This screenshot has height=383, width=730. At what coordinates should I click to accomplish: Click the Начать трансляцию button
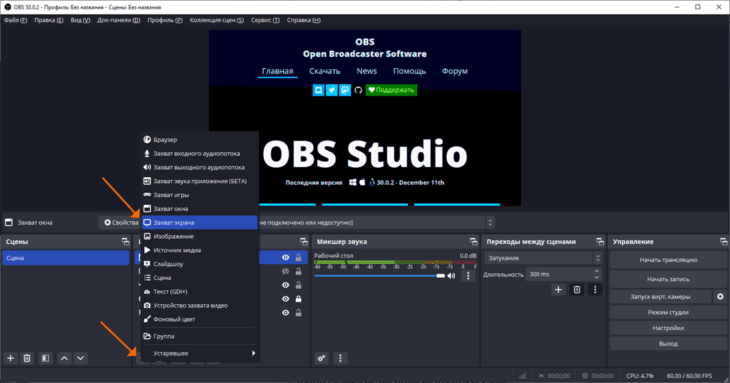(x=668, y=260)
